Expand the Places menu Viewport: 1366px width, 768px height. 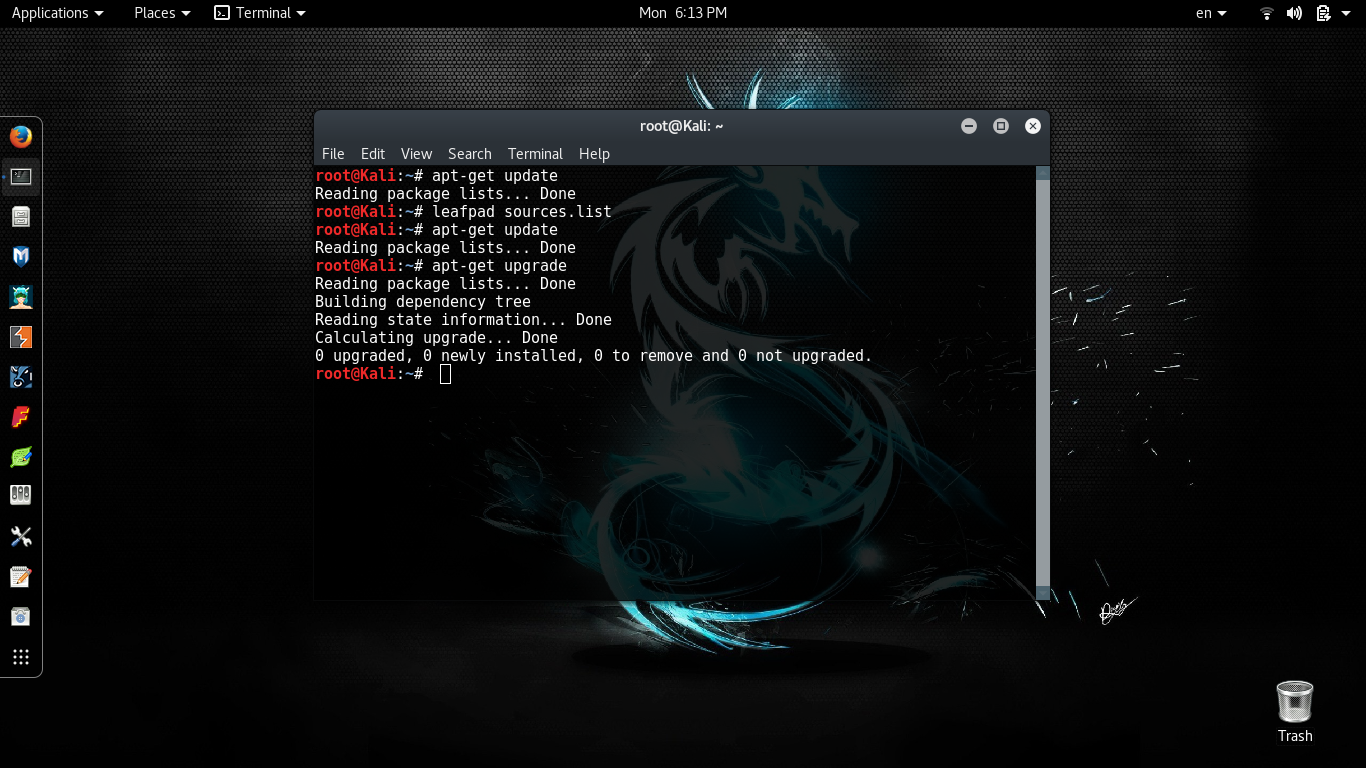[162, 13]
